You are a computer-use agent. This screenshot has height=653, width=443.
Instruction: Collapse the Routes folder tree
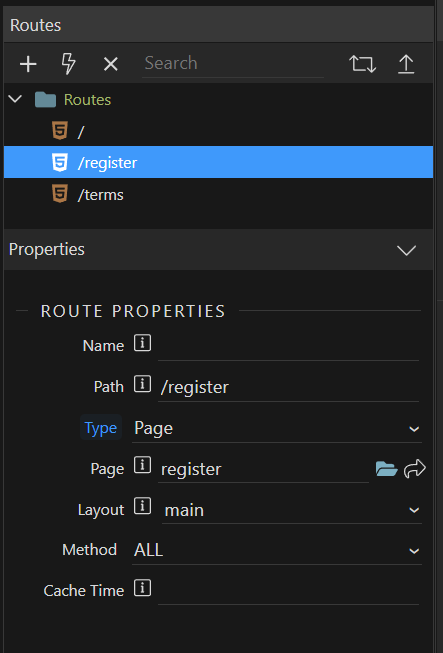[15, 99]
